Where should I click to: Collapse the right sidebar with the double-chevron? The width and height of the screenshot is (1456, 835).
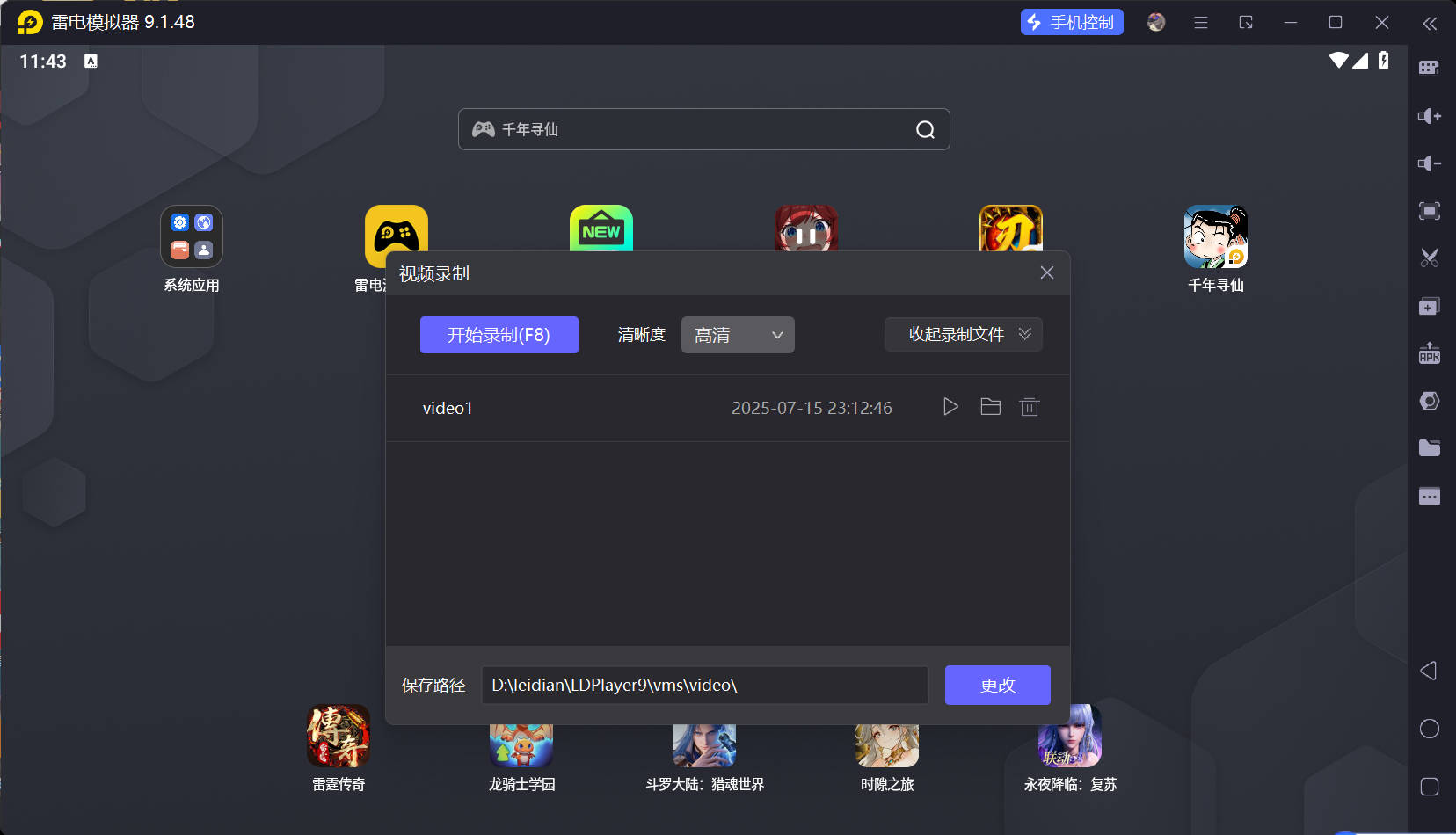pyautogui.click(x=1431, y=23)
